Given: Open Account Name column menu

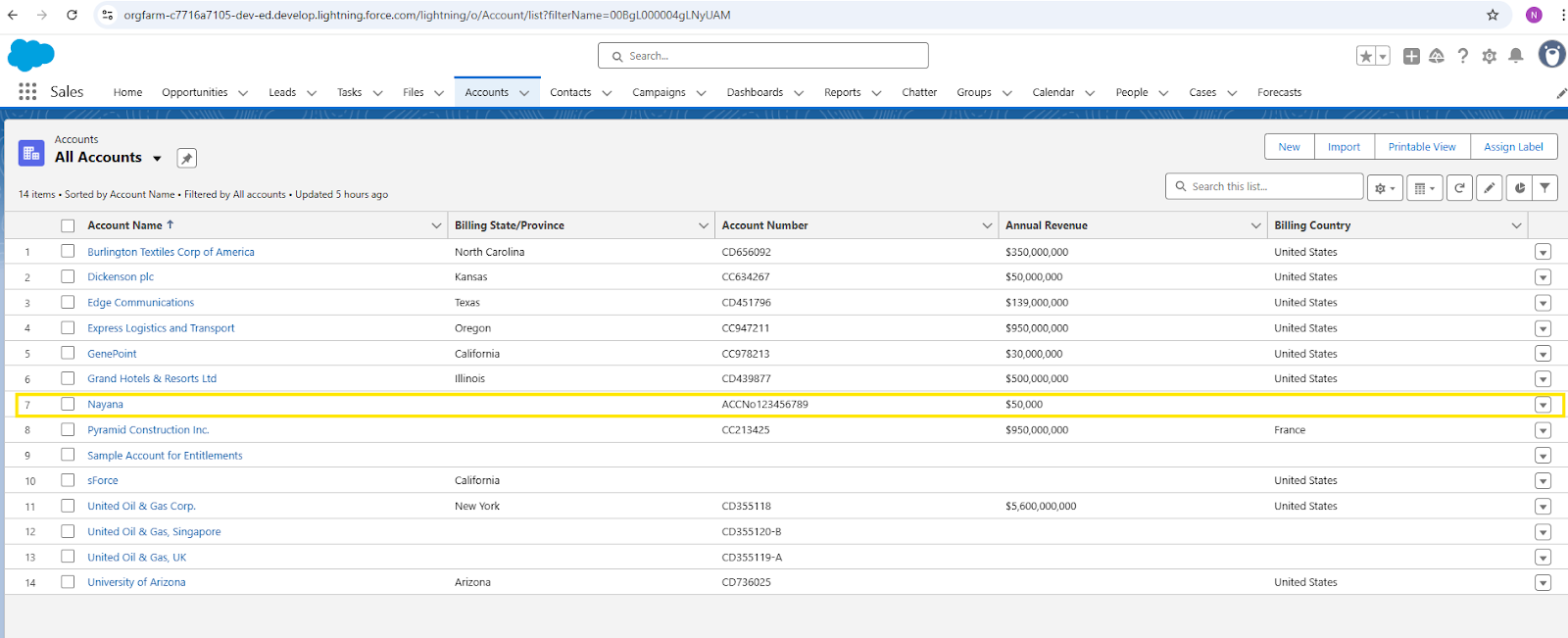Looking at the screenshot, I should pos(436,225).
